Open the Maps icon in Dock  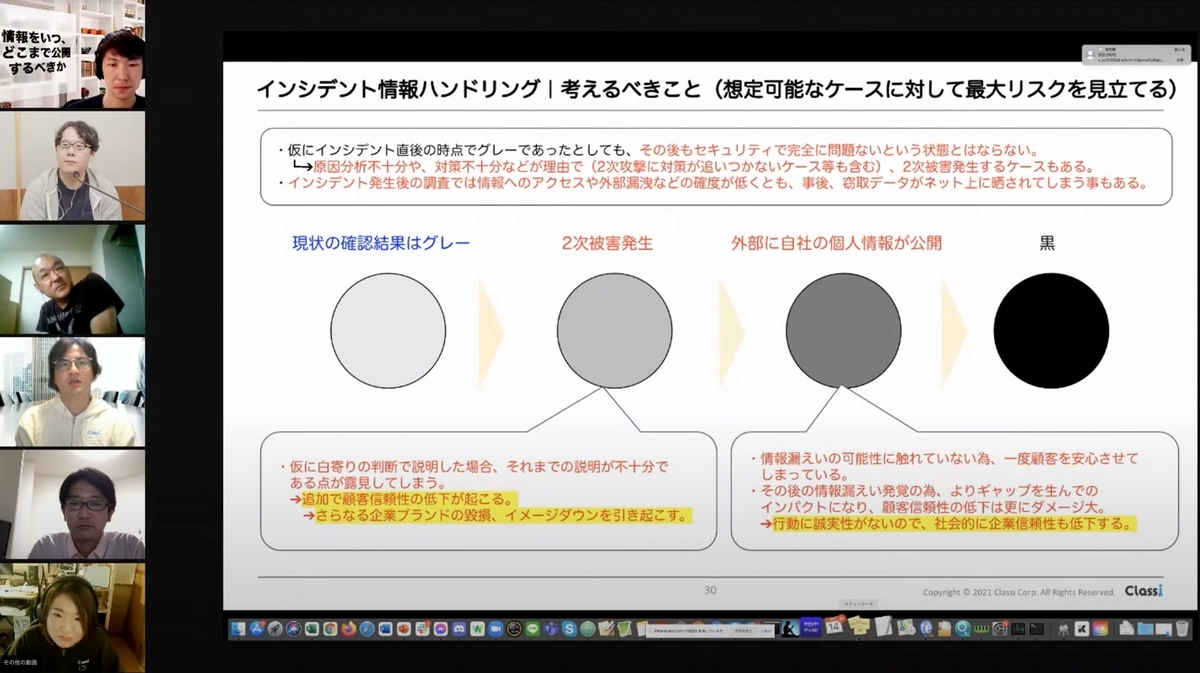click(905, 629)
